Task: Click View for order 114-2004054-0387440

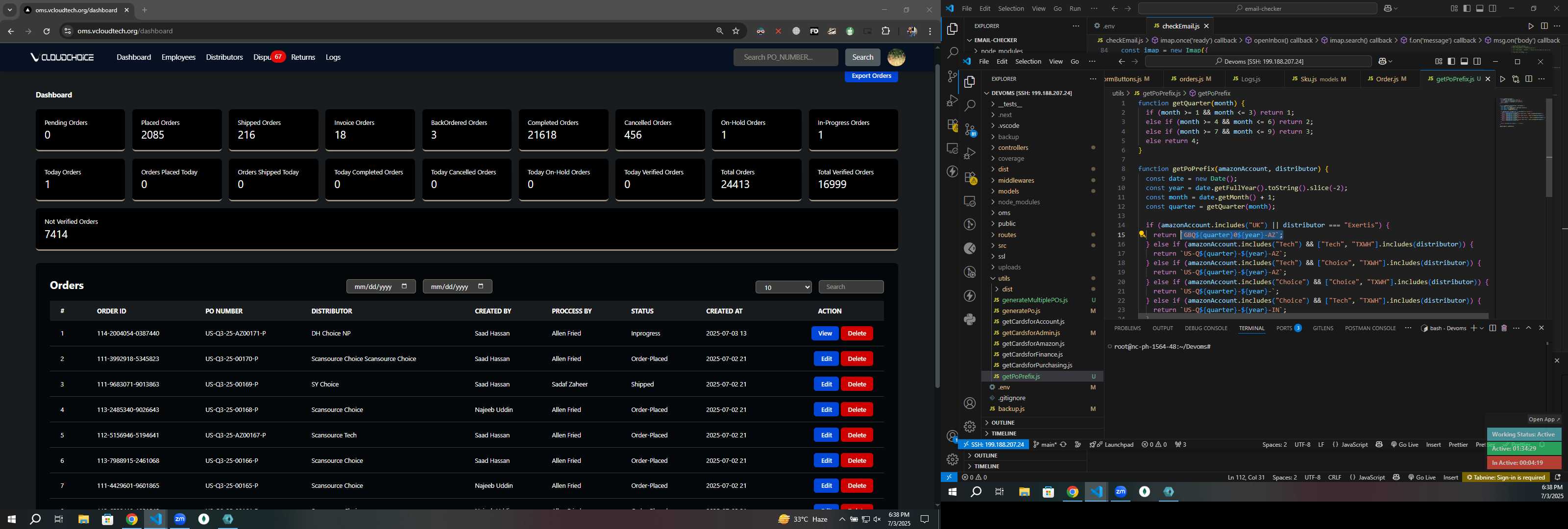Action: click(825, 334)
